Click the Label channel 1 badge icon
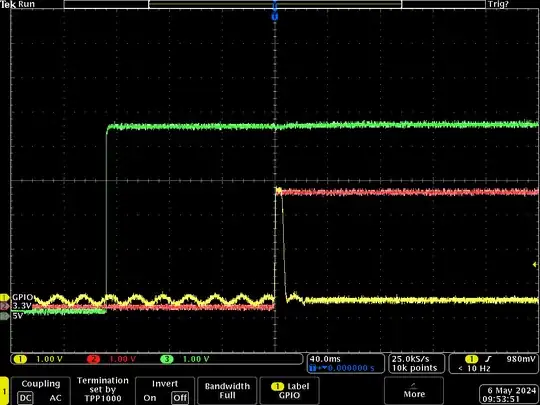This screenshot has width=540, height=405. pos(277,386)
